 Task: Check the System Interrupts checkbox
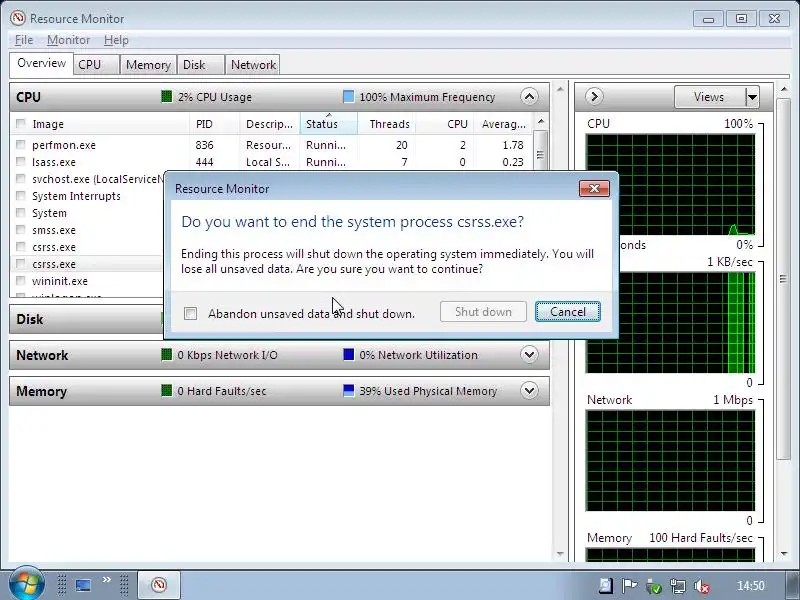pos(21,196)
